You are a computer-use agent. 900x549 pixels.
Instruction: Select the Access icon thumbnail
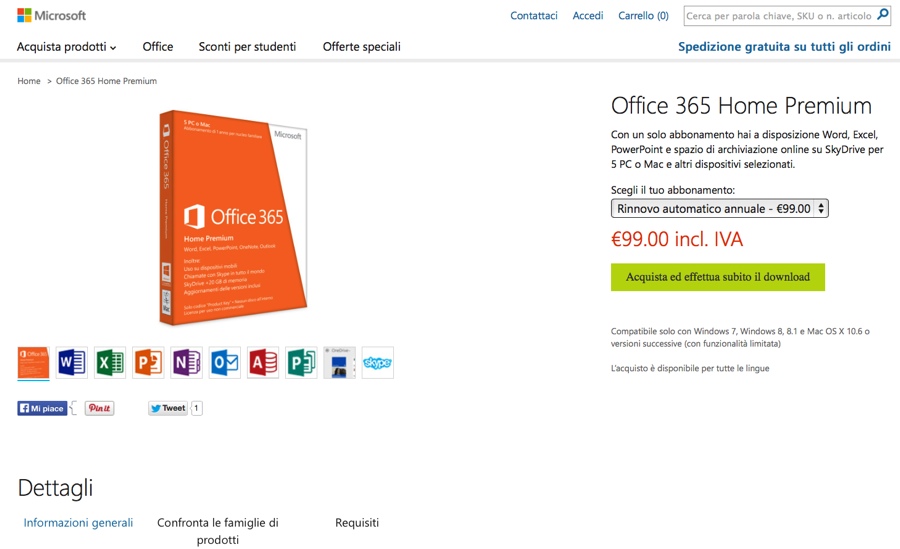click(263, 363)
